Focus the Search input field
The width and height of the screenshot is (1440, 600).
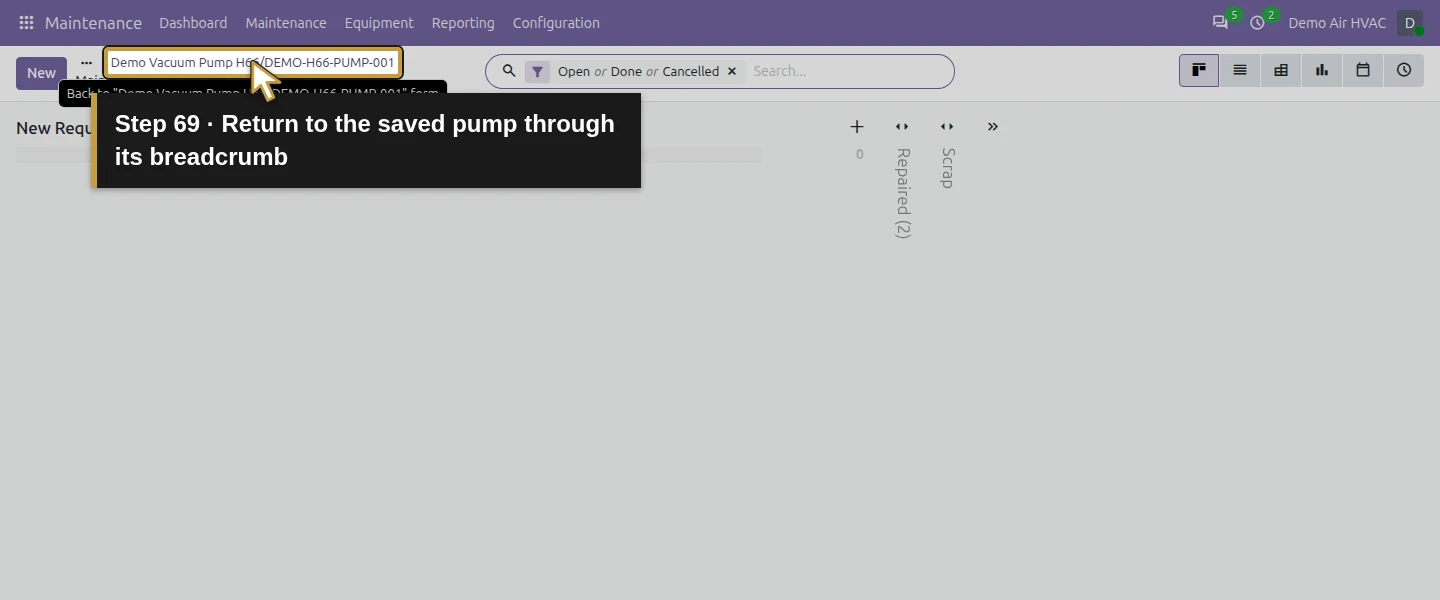(x=847, y=72)
